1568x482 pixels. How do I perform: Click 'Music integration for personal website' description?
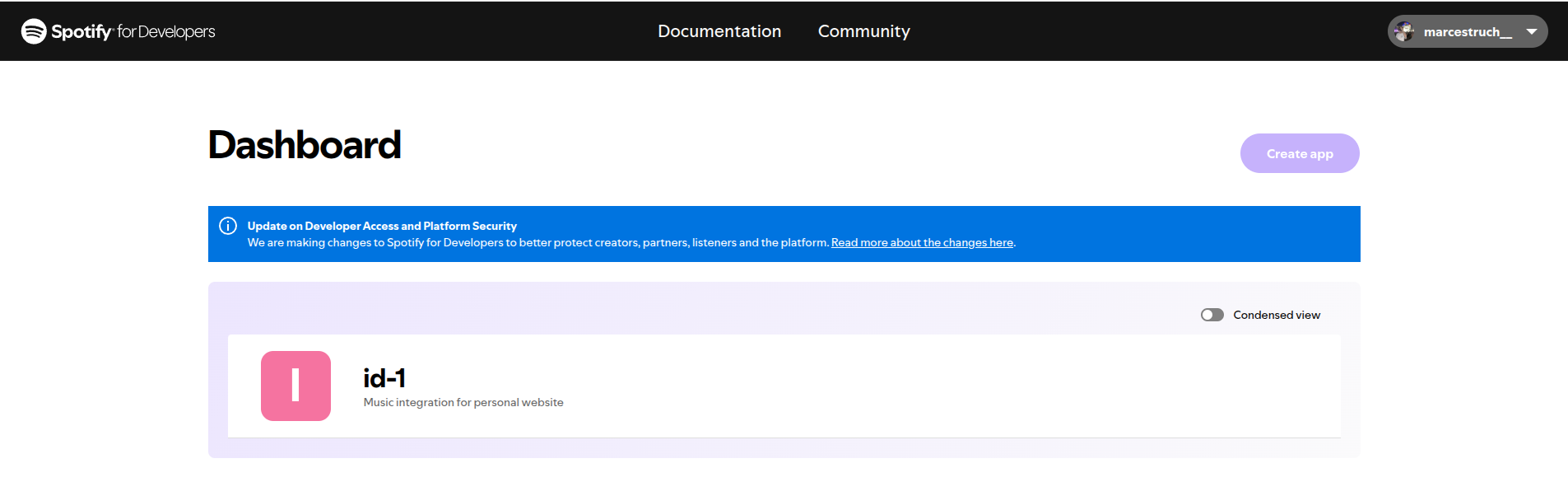463,402
